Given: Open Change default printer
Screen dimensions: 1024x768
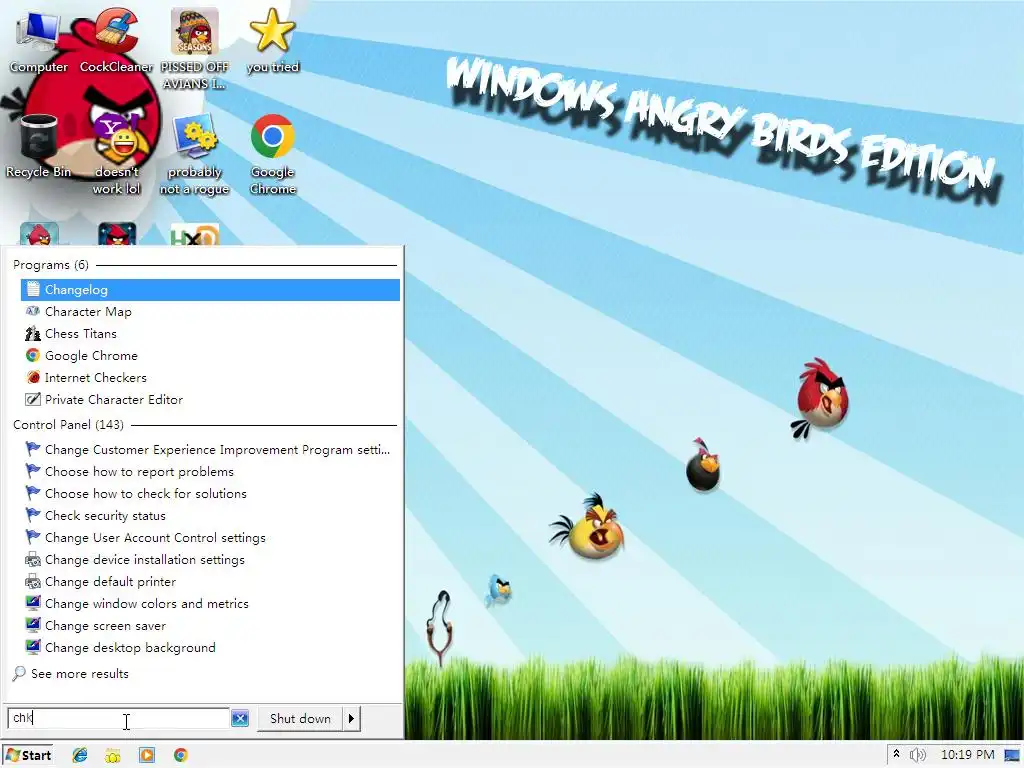Looking at the screenshot, I should pyautogui.click(x=210, y=581).
